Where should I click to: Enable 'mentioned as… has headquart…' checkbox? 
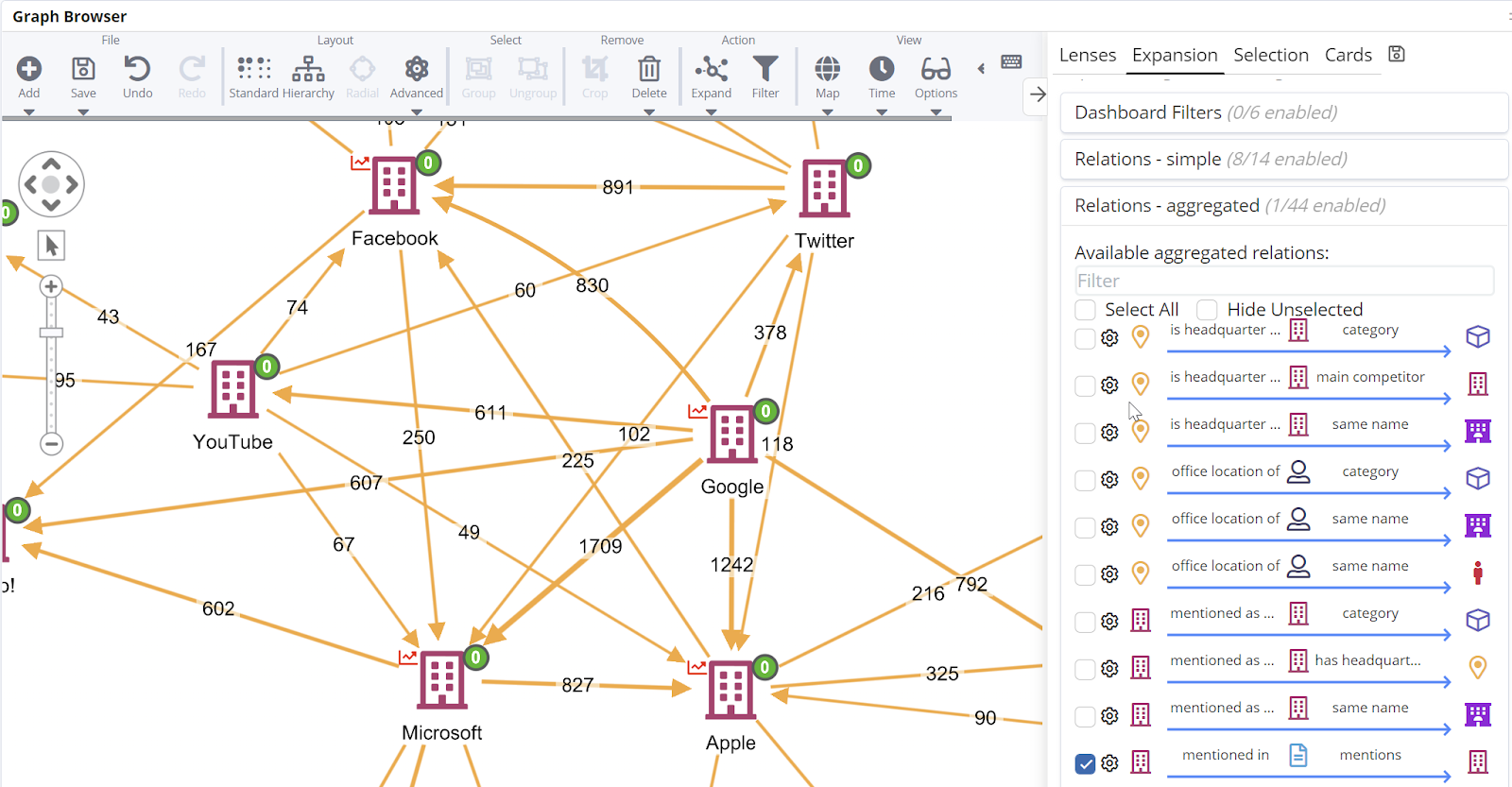click(1085, 669)
